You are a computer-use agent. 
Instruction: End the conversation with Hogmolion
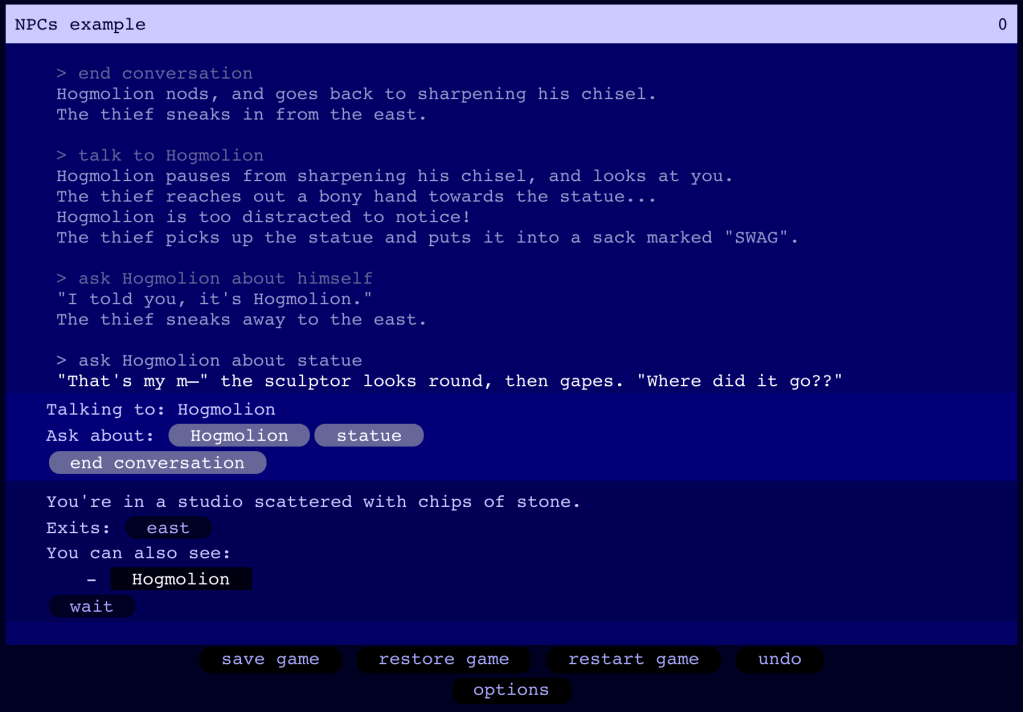(x=157, y=462)
